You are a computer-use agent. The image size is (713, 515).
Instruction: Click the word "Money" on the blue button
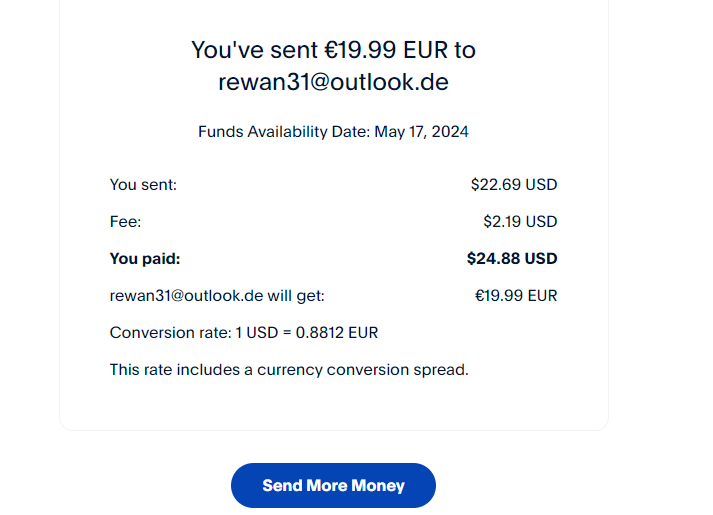point(377,486)
